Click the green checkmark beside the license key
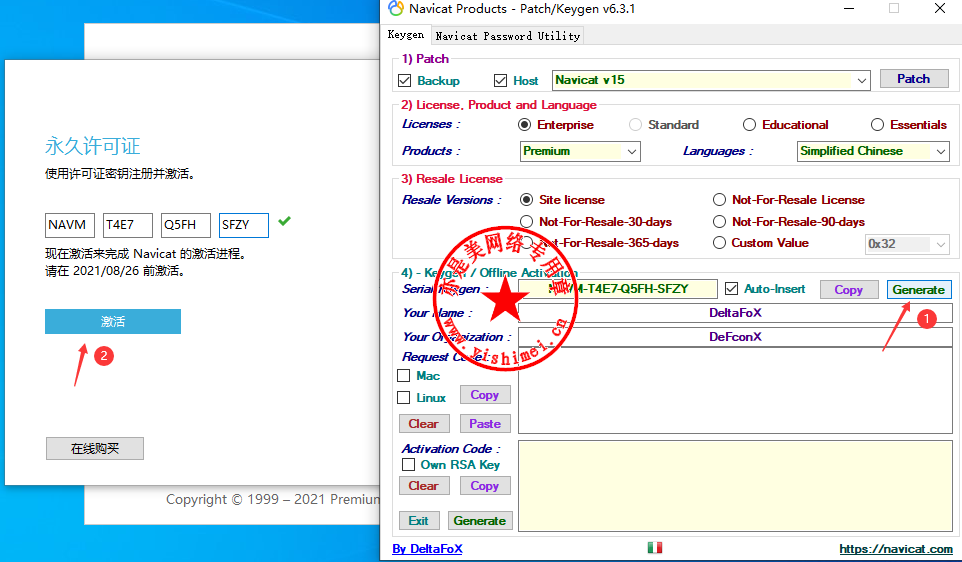The image size is (962, 562). tap(284, 221)
